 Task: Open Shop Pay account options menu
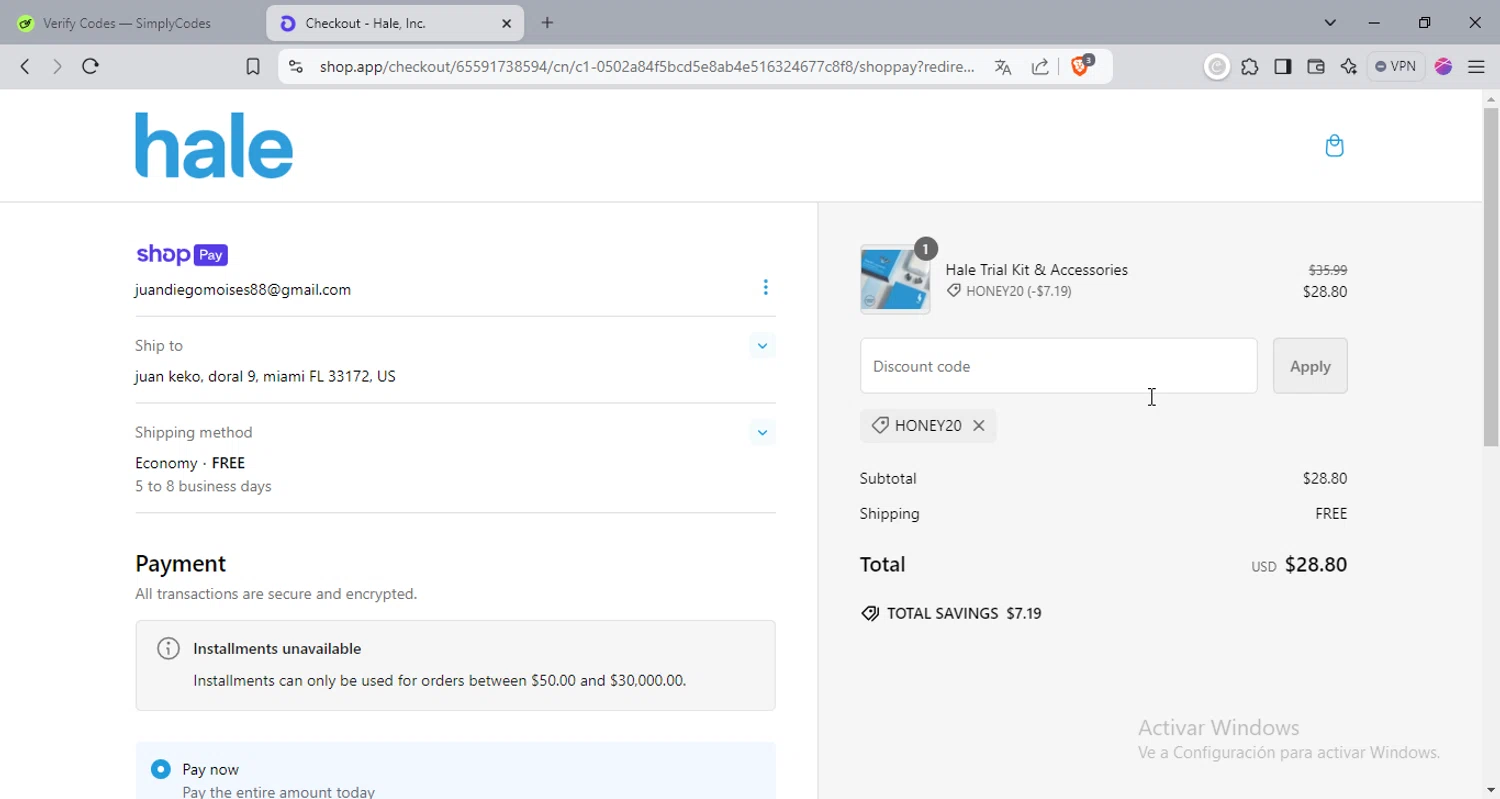(765, 288)
